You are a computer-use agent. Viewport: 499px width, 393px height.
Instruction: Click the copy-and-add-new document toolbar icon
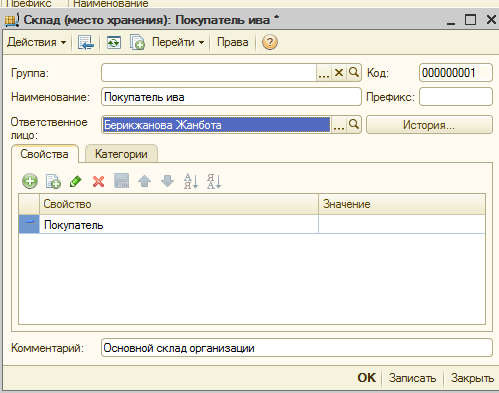[x=137, y=43]
